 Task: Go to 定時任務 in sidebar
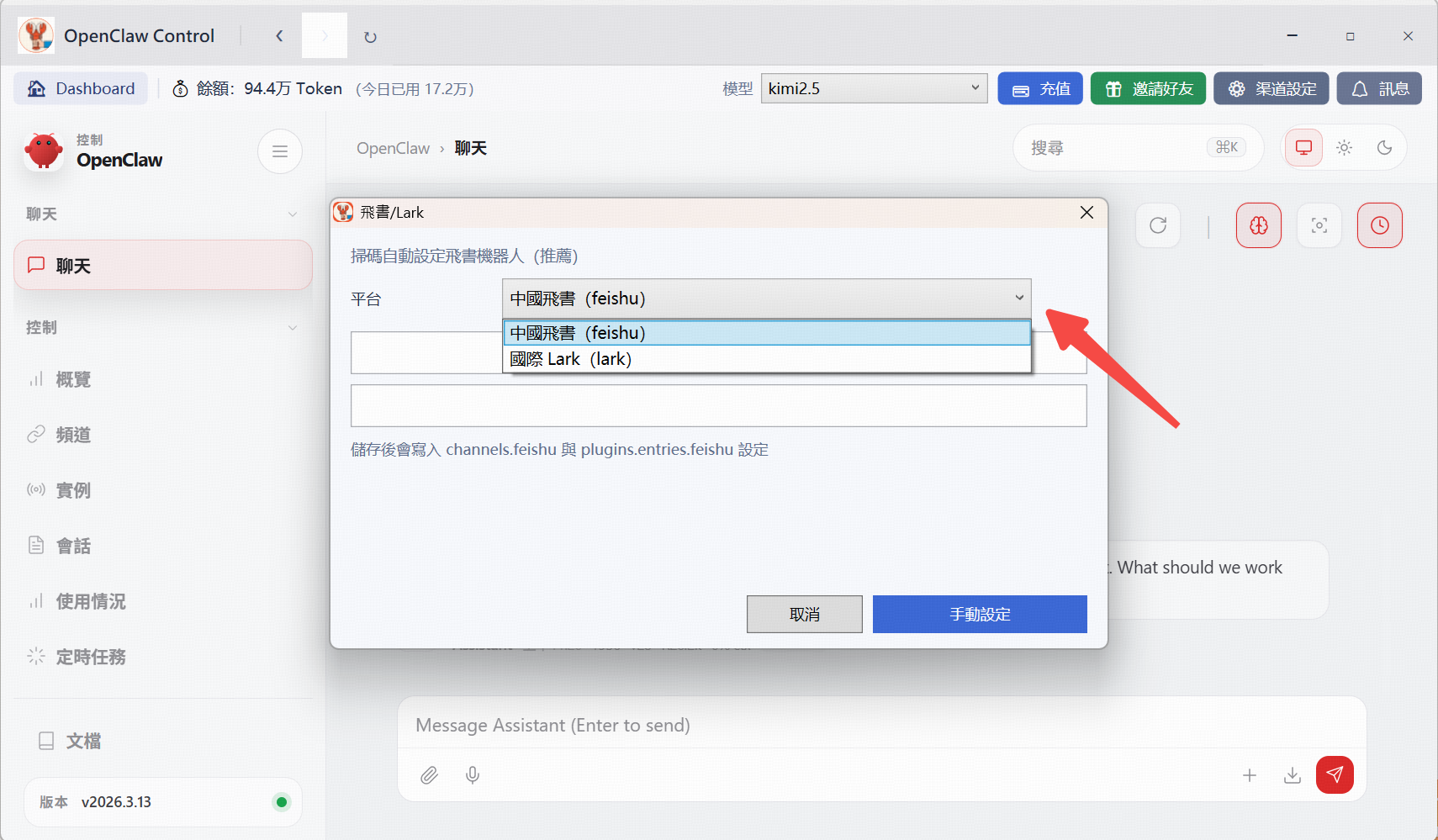click(91, 657)
